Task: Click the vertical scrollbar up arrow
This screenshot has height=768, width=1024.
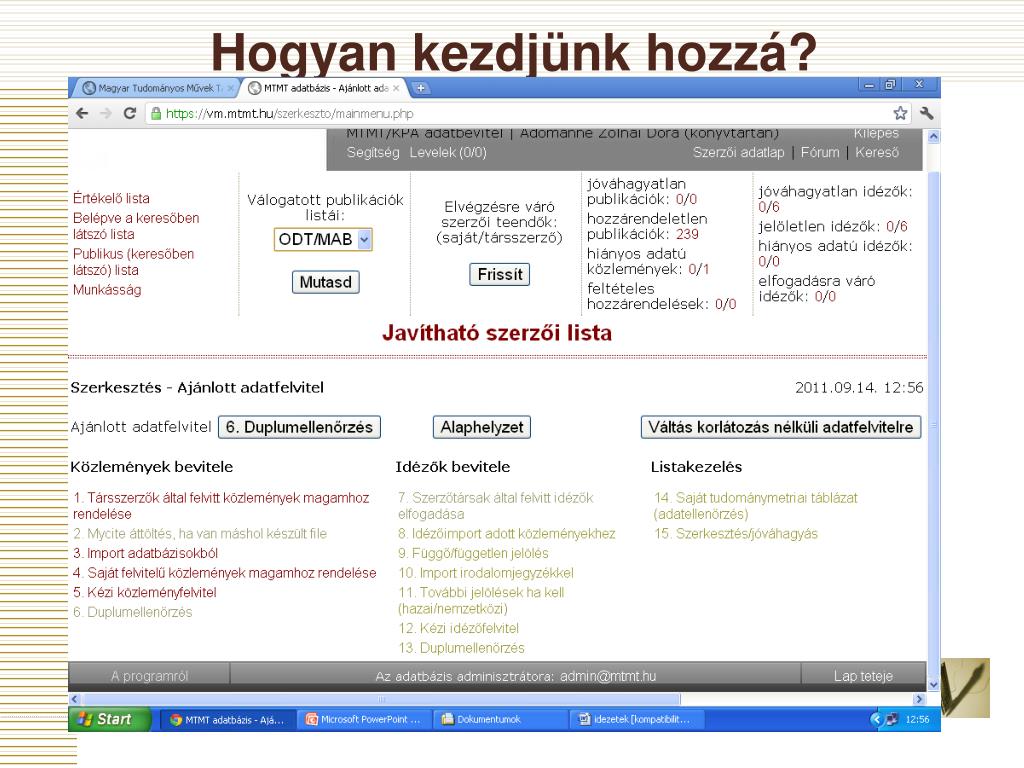Action: click(x=934, y=136)
